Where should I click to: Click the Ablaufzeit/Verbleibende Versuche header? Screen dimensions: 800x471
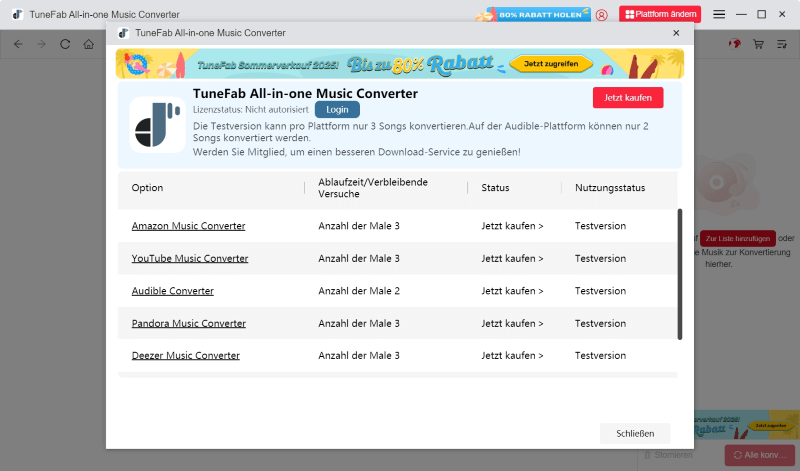click(x=373, y=188)
